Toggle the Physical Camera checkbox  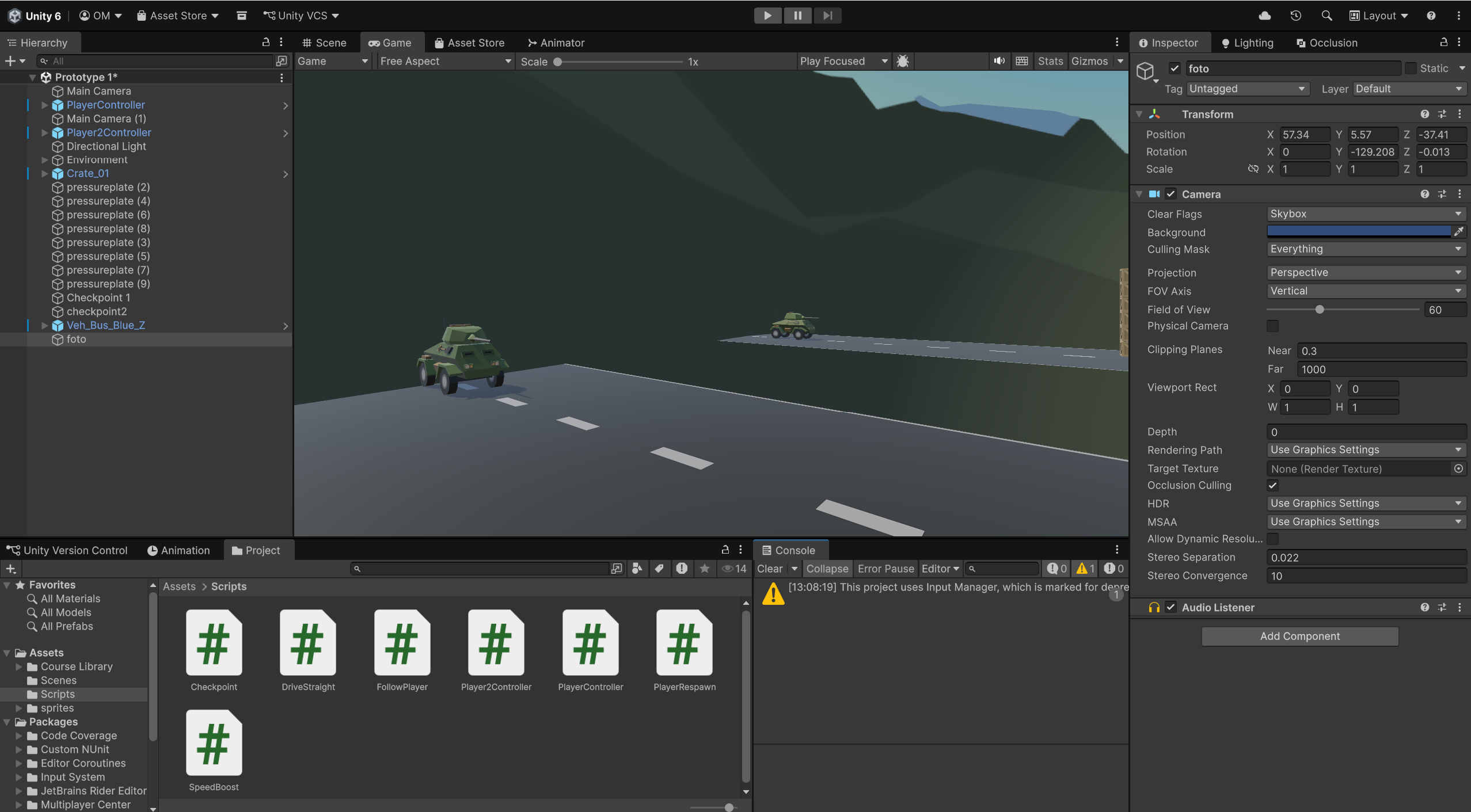1273,326
